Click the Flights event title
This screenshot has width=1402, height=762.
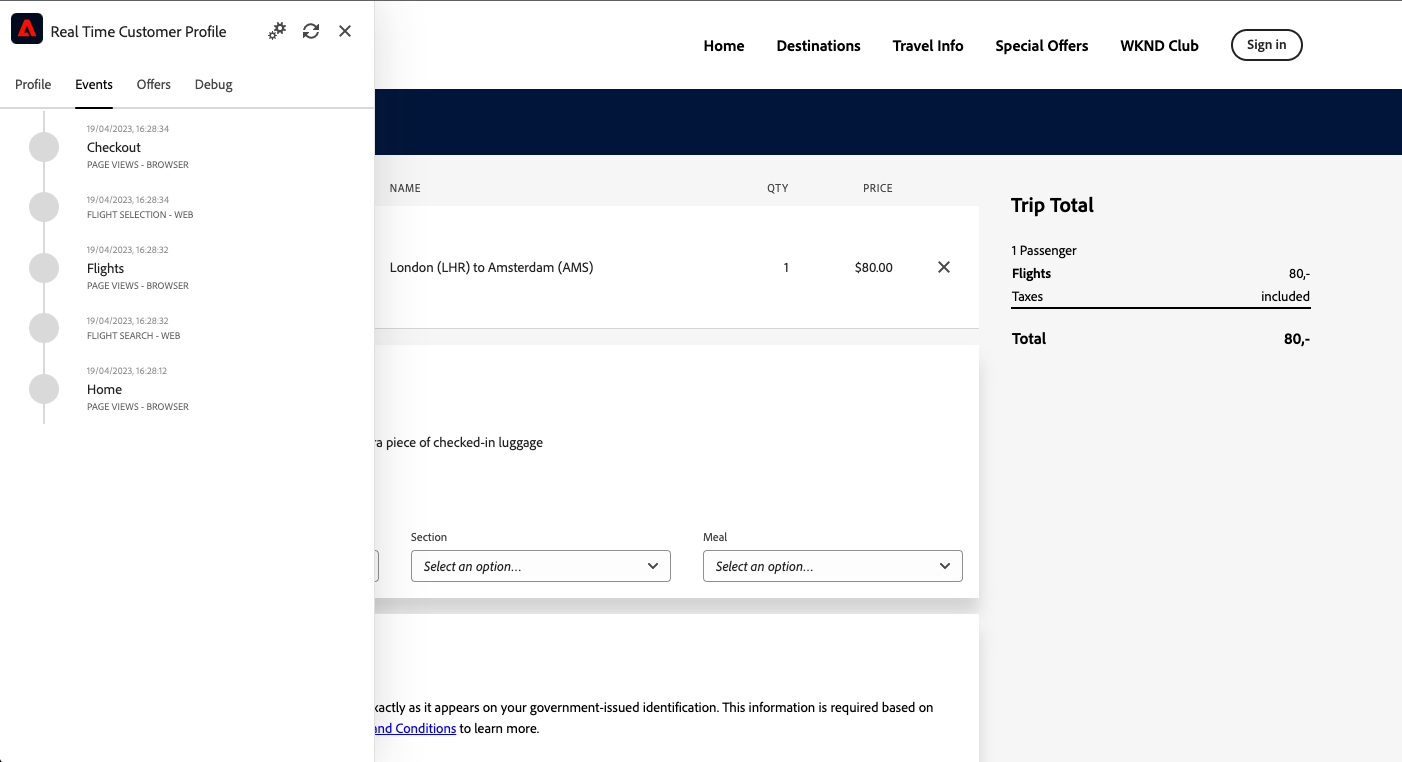[106, 268]
